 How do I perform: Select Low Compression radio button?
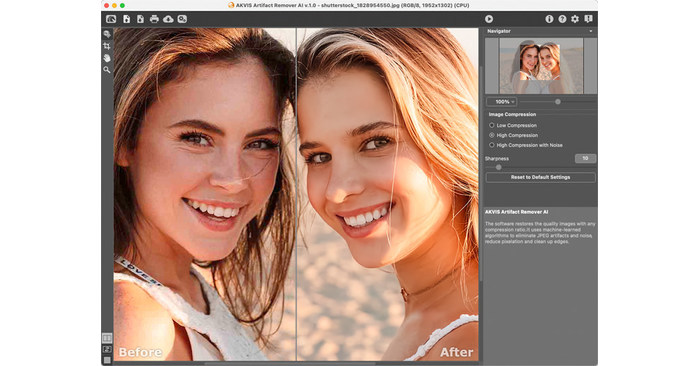click(492, 125)
